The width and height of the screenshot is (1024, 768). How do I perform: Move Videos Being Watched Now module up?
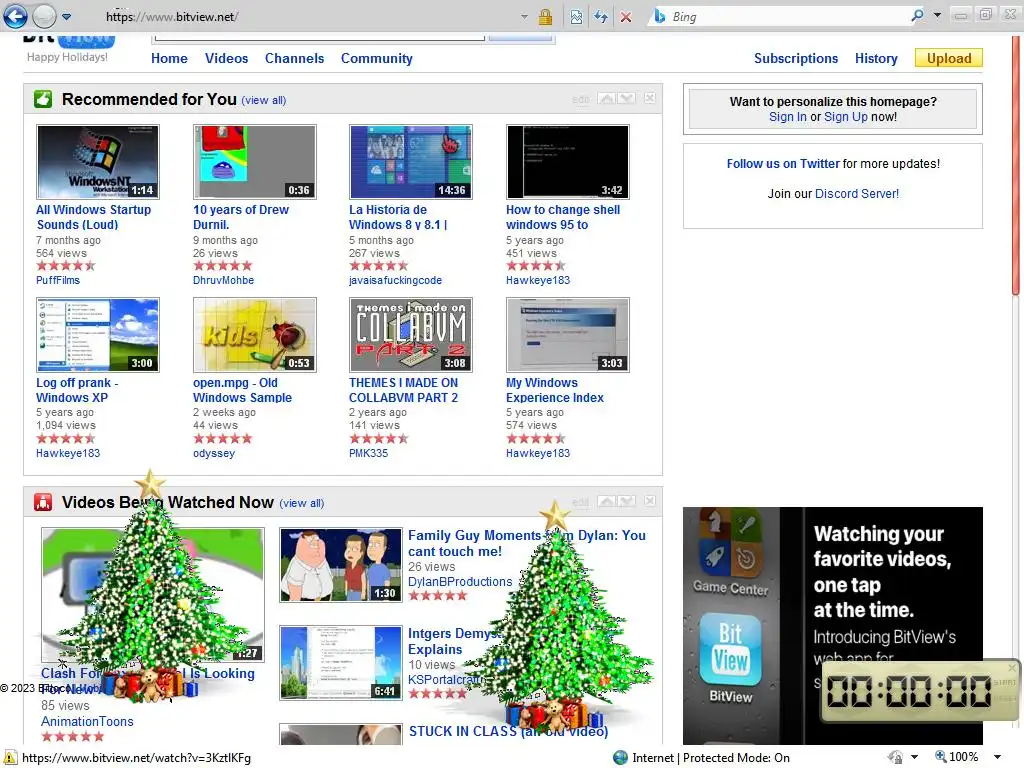(607, 501)
